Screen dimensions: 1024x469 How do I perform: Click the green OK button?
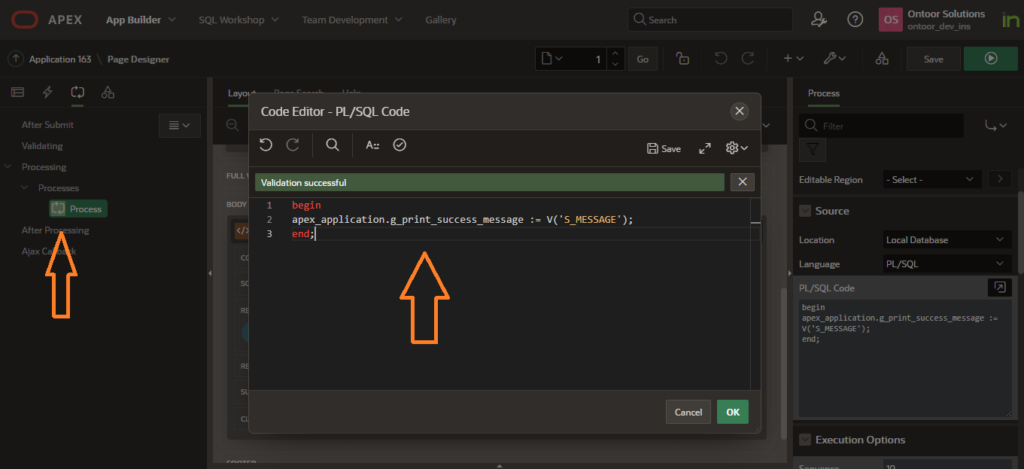(x=732, y=412)
